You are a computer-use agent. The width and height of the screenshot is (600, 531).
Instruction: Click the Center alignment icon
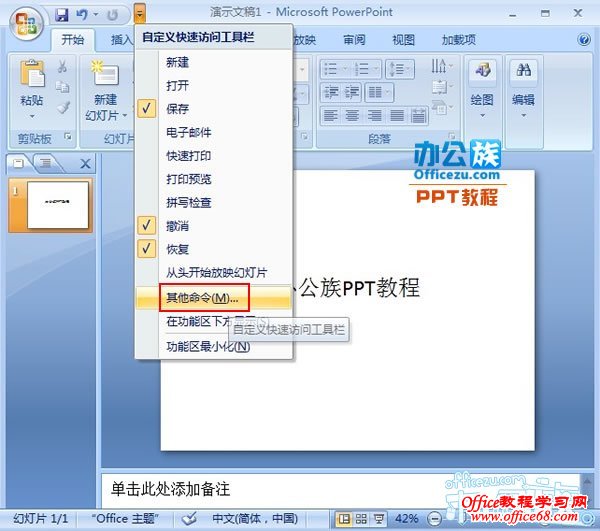point(352,115)
